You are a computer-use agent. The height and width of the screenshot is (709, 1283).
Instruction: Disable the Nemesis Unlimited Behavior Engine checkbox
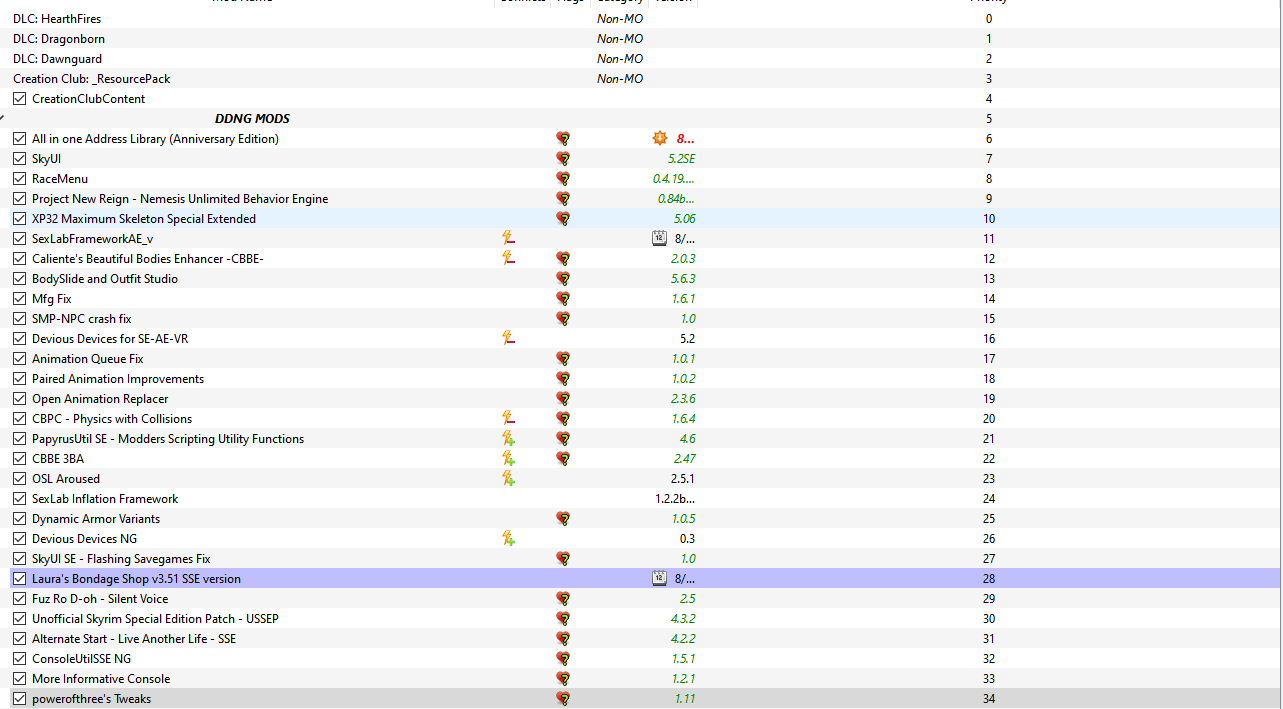tap(20, 199)
